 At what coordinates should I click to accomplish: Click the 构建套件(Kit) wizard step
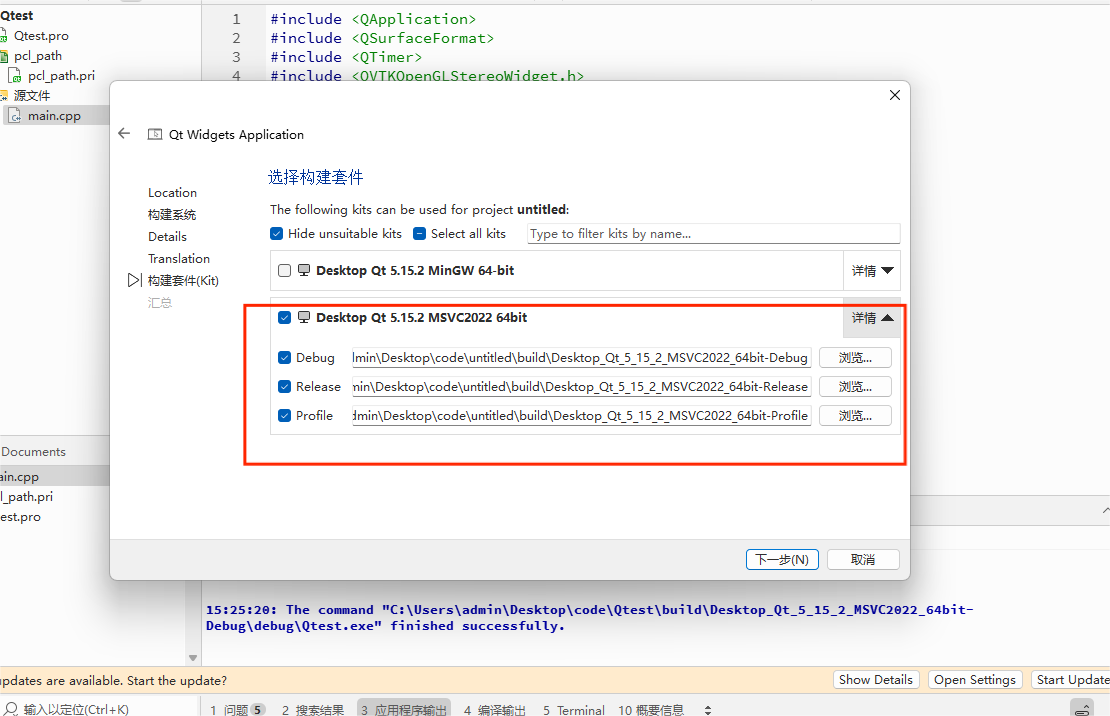click(183, 280)
